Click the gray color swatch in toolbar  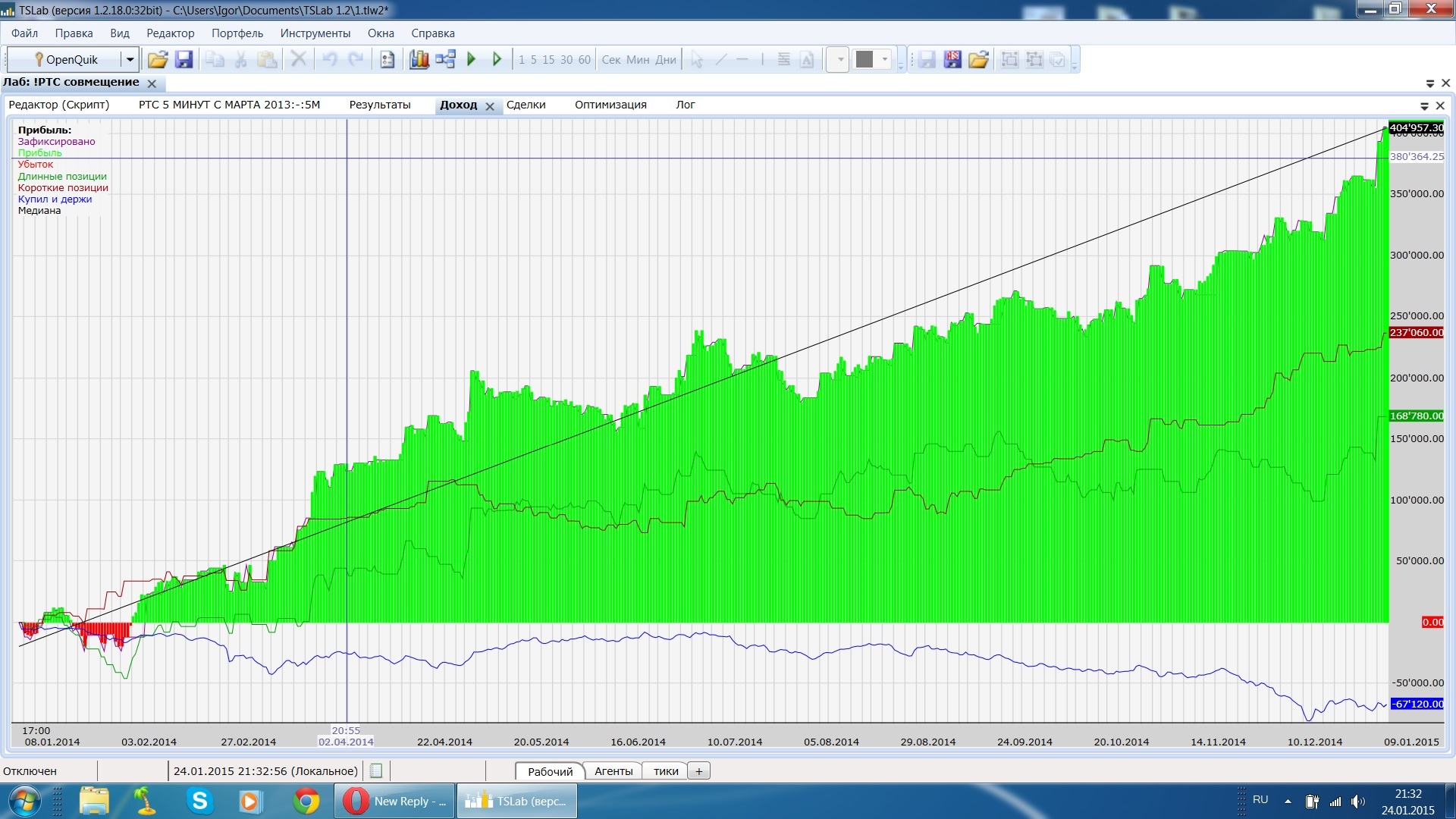864,59
